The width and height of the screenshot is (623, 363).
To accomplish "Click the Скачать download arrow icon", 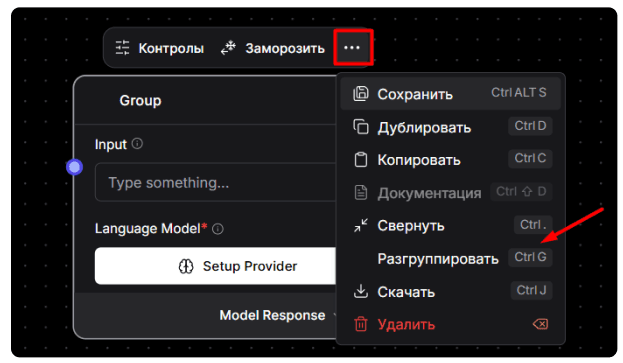I will [x=361, y=291].
